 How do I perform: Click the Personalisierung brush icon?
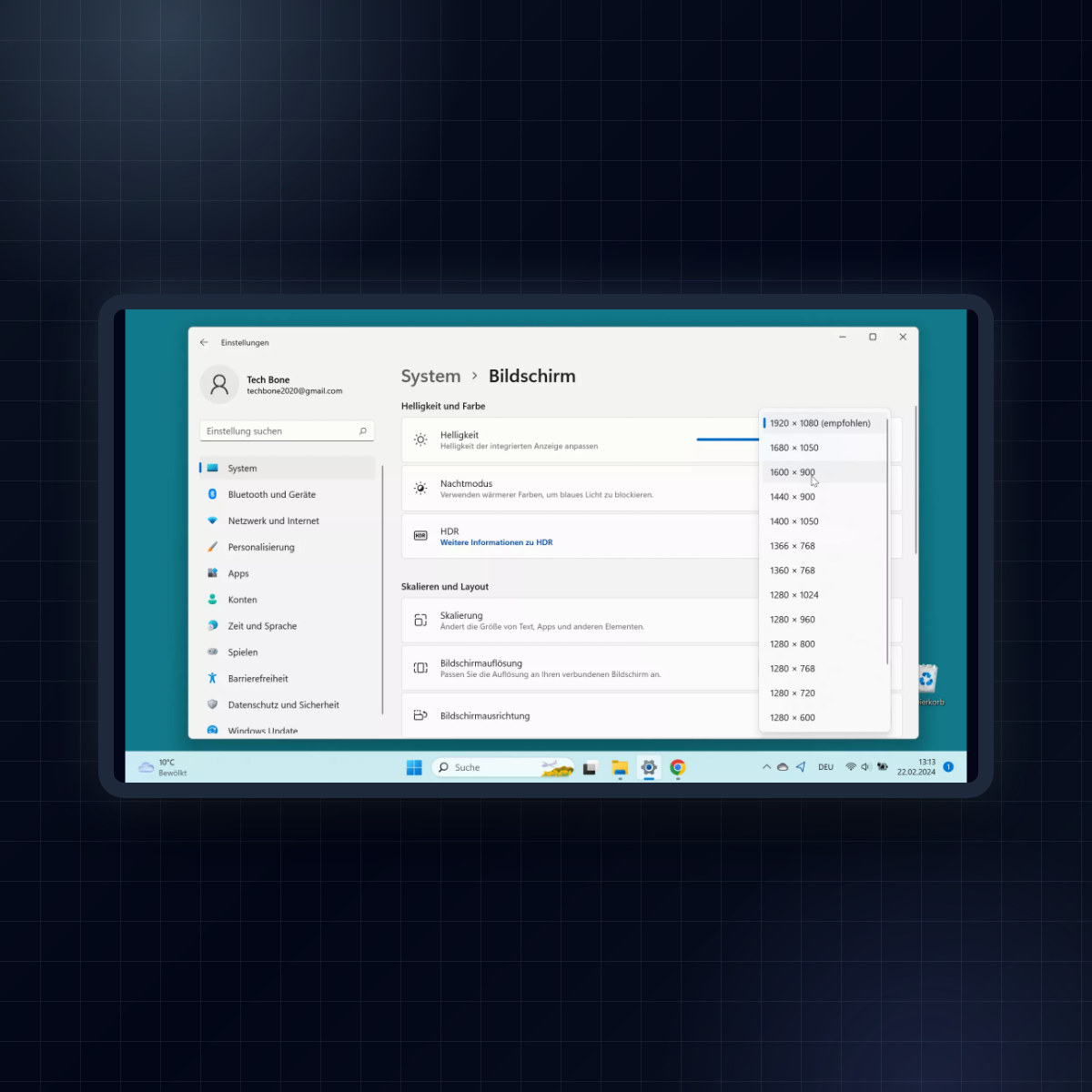(212, 547)
